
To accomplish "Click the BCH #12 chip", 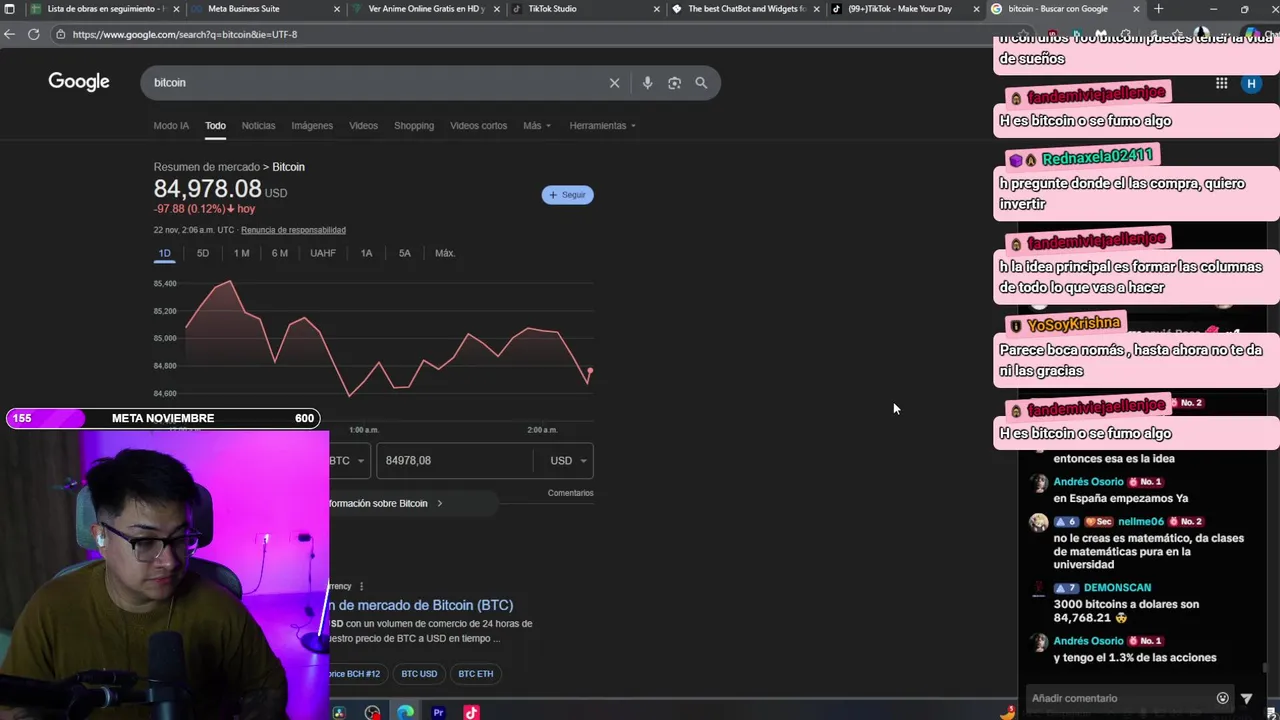I will point(357,674).
